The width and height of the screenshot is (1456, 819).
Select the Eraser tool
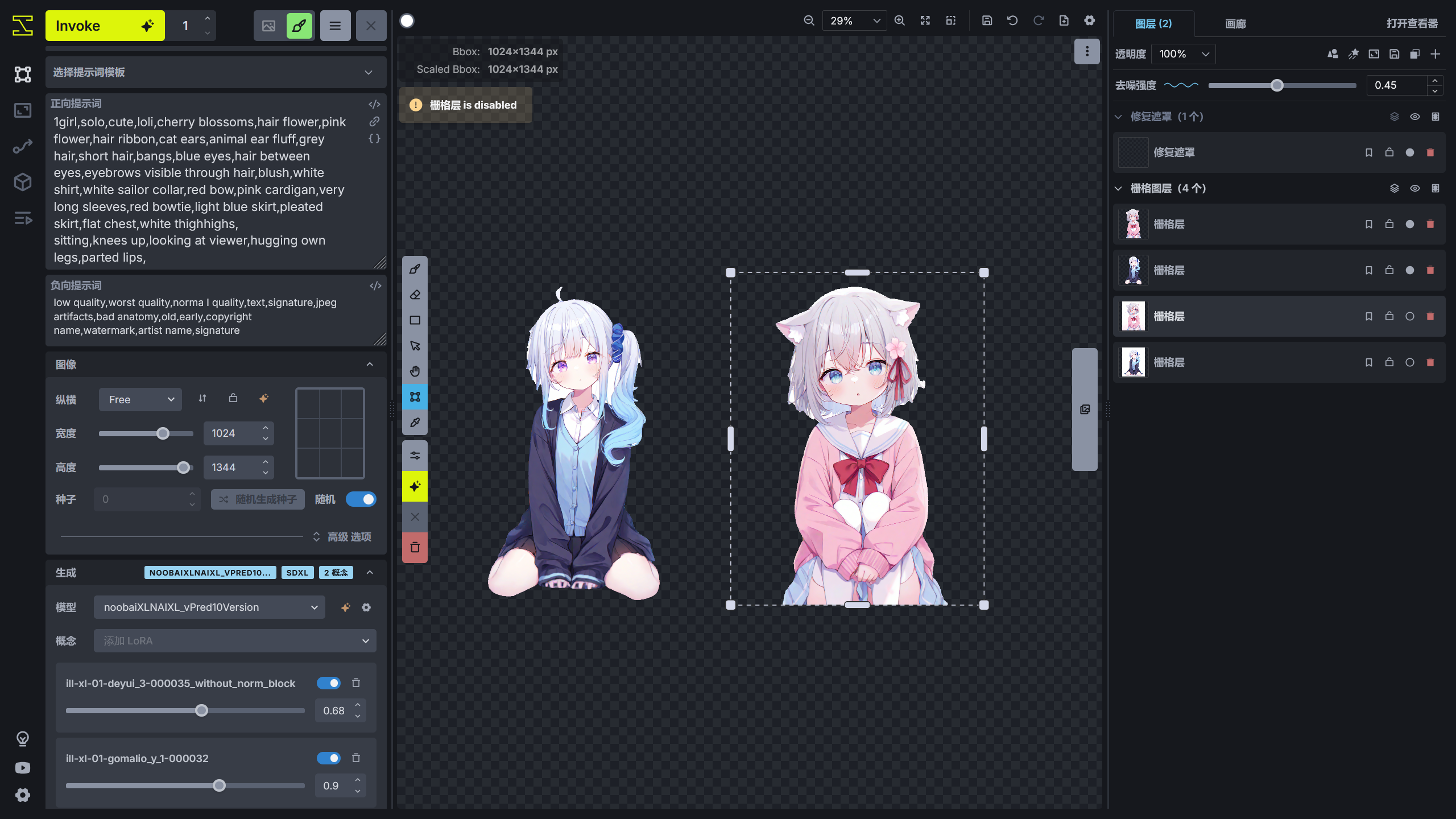pos(415,294)
